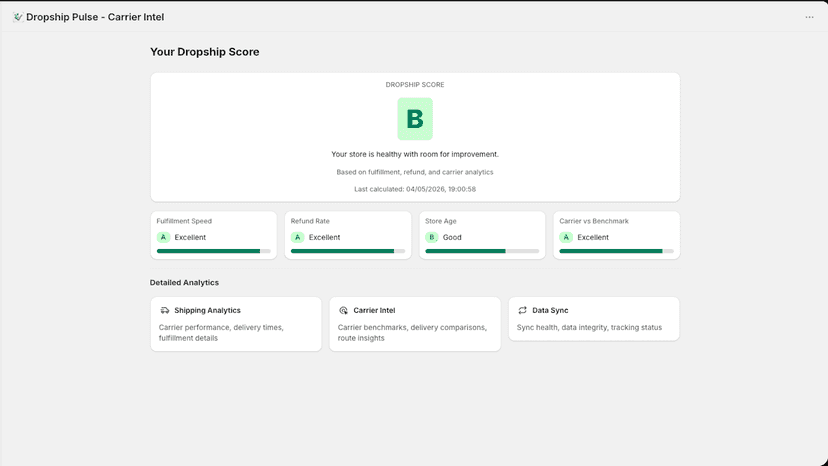828x466 pixels.
Task: Click 'Your store is healthy with room for improvement.'
Action: pos(415,154)
